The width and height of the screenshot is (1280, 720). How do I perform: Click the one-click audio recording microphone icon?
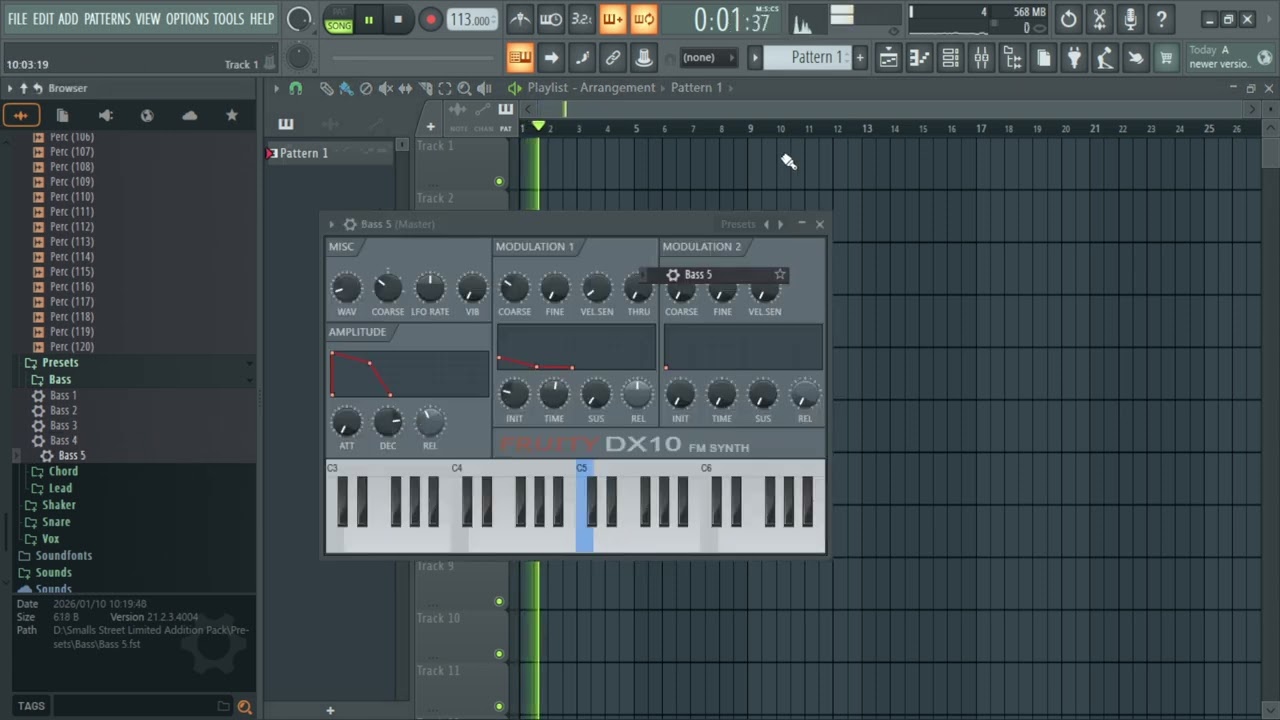tap(1130, 19)
